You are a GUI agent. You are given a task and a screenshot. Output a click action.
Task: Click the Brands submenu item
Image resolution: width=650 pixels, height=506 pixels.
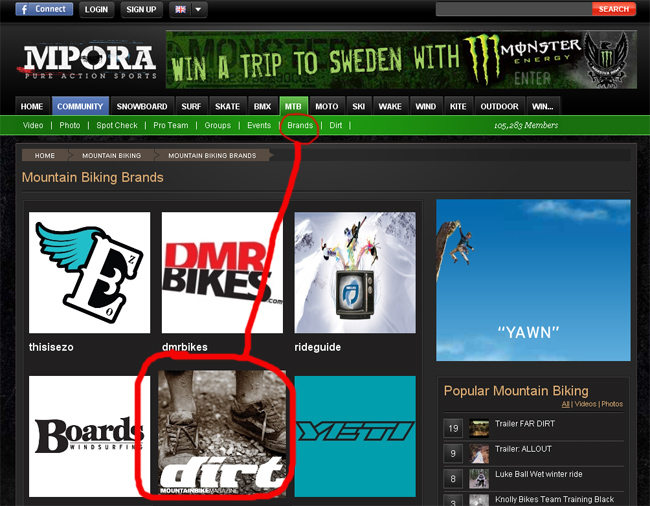300,126
